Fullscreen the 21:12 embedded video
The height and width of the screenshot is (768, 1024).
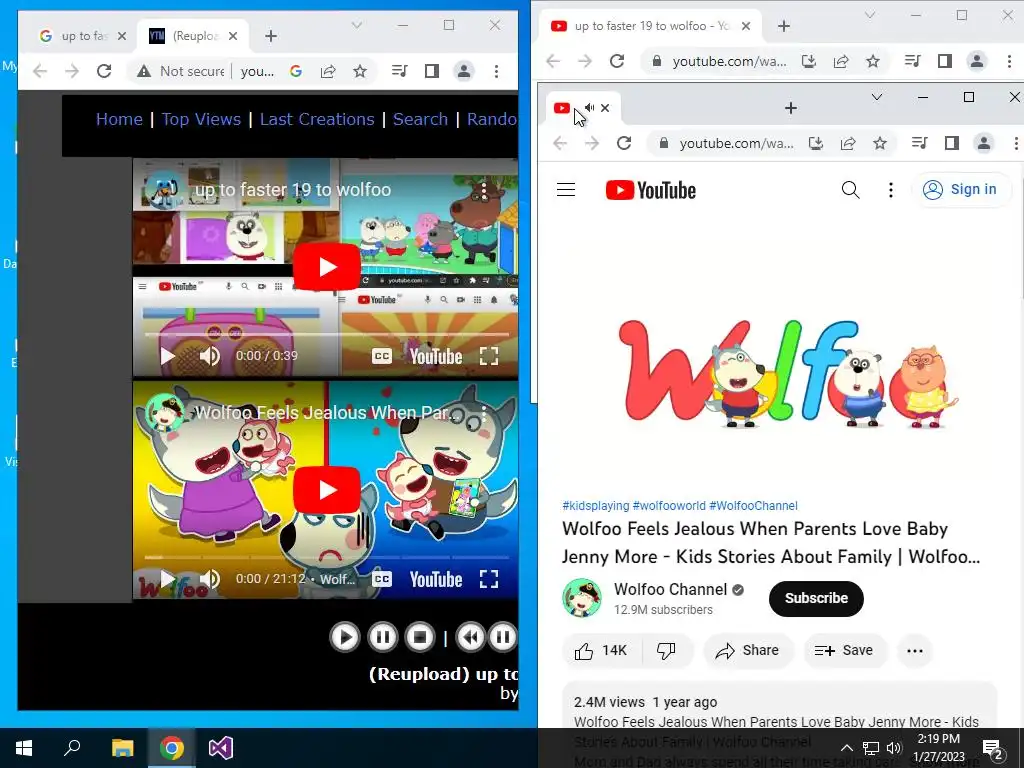coord(489,579)
